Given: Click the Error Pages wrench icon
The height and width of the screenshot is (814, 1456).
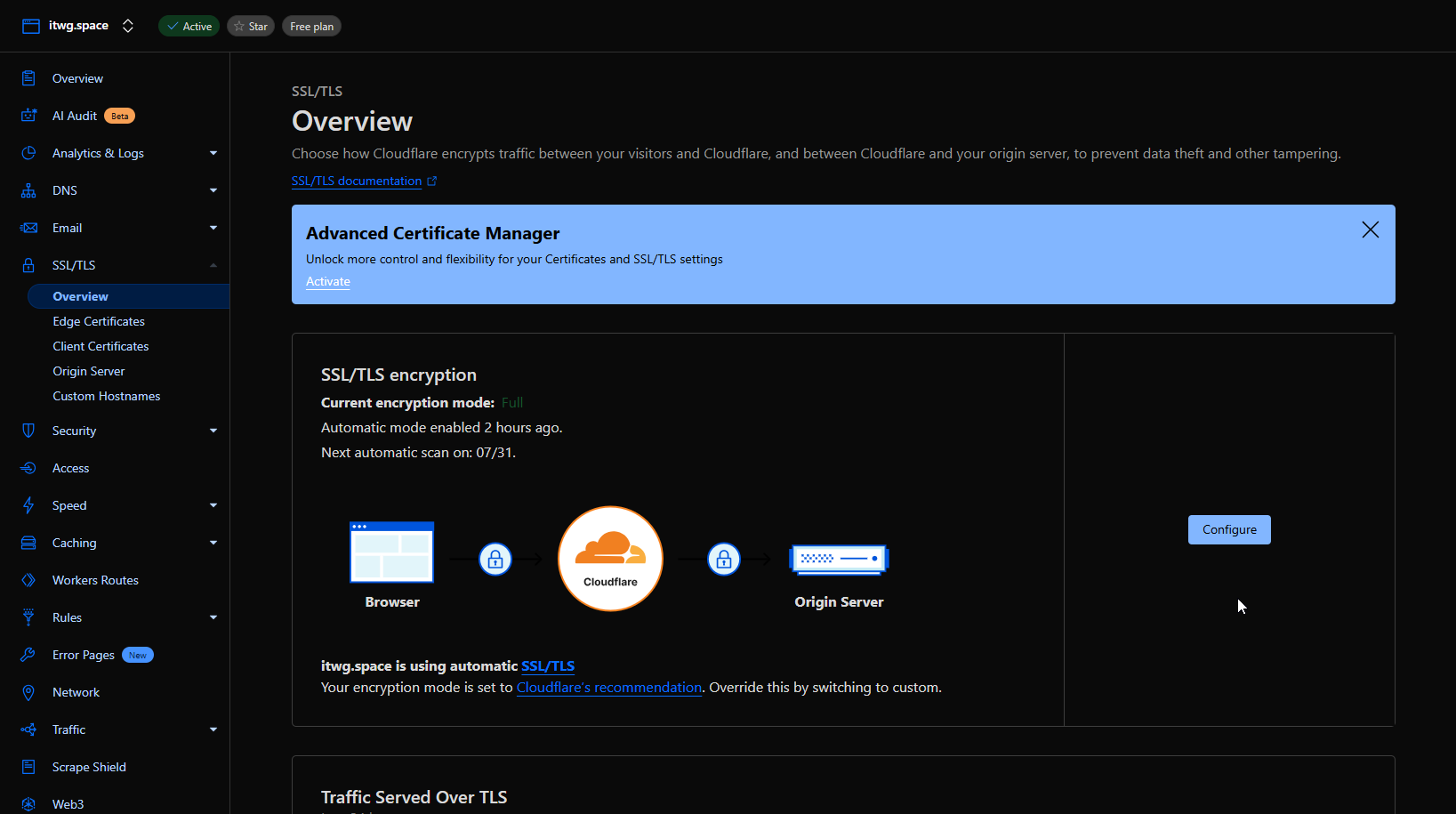Looking at the screenshot, I should click(28, 655).
